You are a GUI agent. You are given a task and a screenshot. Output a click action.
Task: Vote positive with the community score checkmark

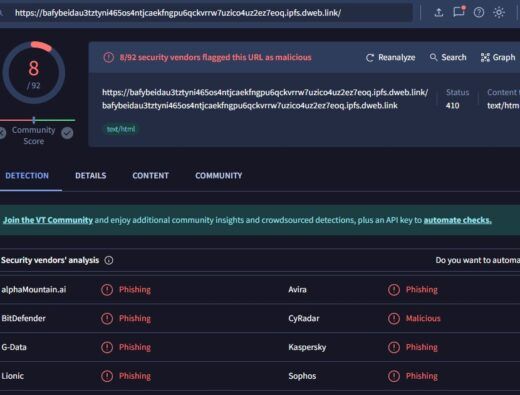67,133
